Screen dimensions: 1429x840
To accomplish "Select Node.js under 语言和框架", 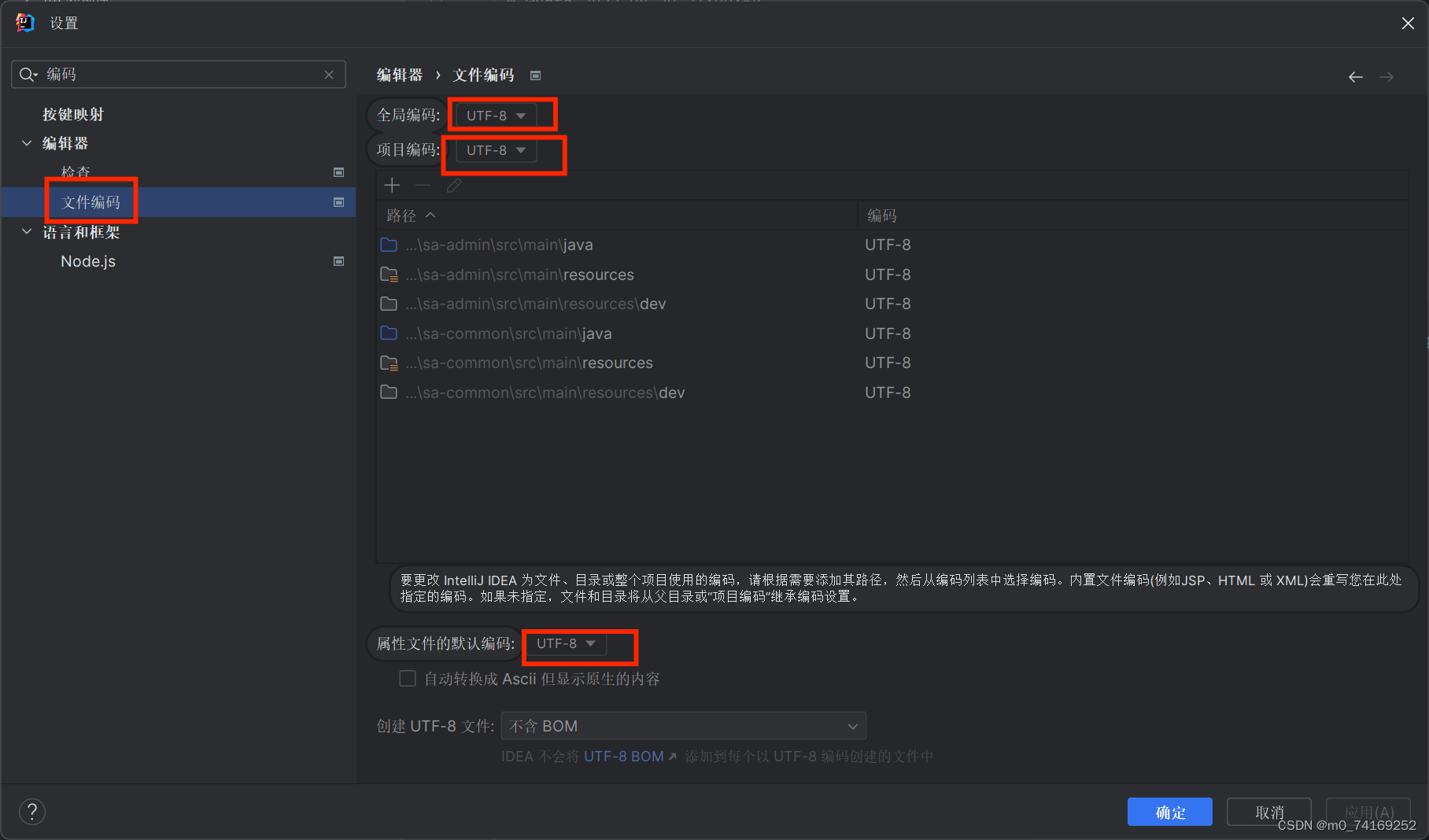I will point(88,260).
